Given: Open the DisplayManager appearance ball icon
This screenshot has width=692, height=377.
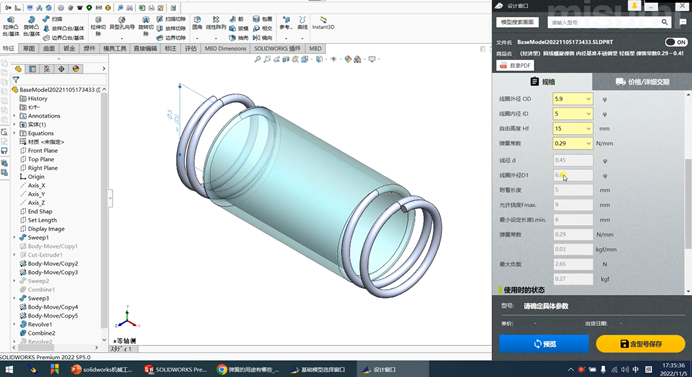Looking at the screenshot, I should 75,69.
